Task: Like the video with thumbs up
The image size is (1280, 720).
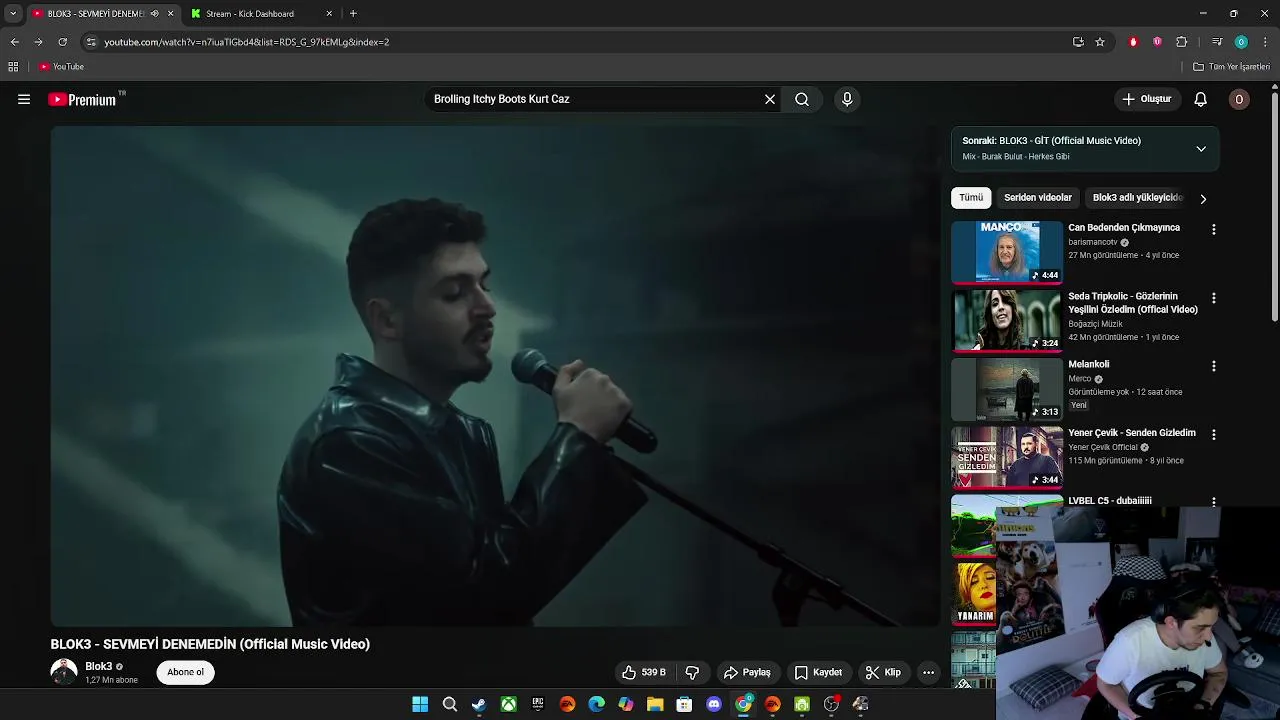Action: click(643, 672)
